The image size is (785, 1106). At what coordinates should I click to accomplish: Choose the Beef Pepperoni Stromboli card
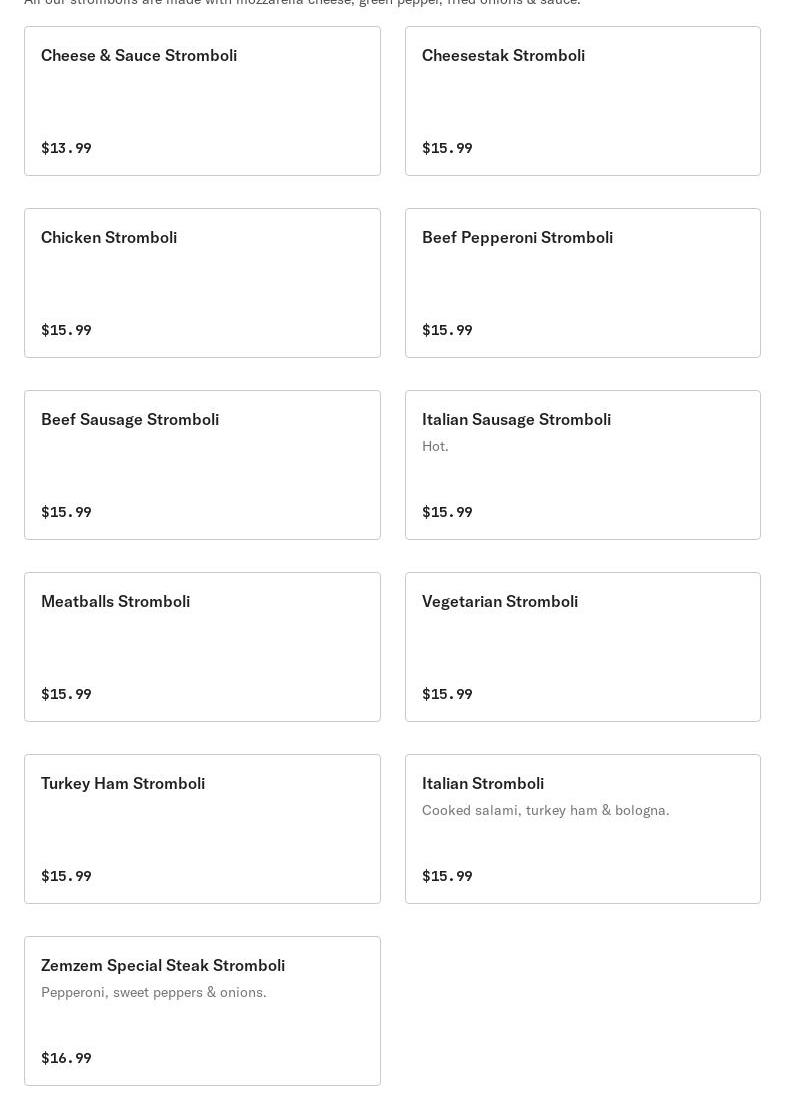click(582, 282)
